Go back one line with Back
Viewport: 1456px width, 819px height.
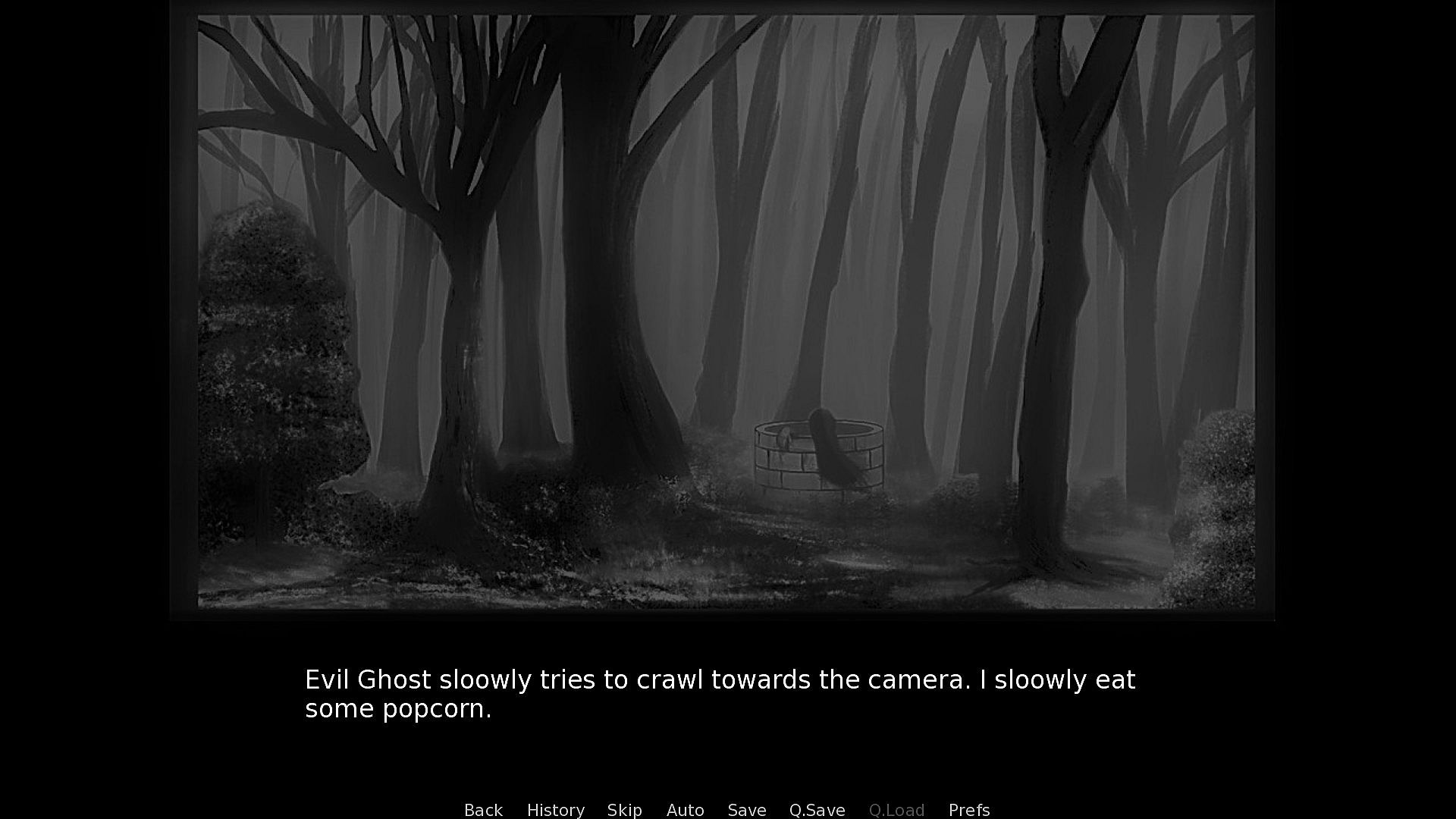pos(483,810)
